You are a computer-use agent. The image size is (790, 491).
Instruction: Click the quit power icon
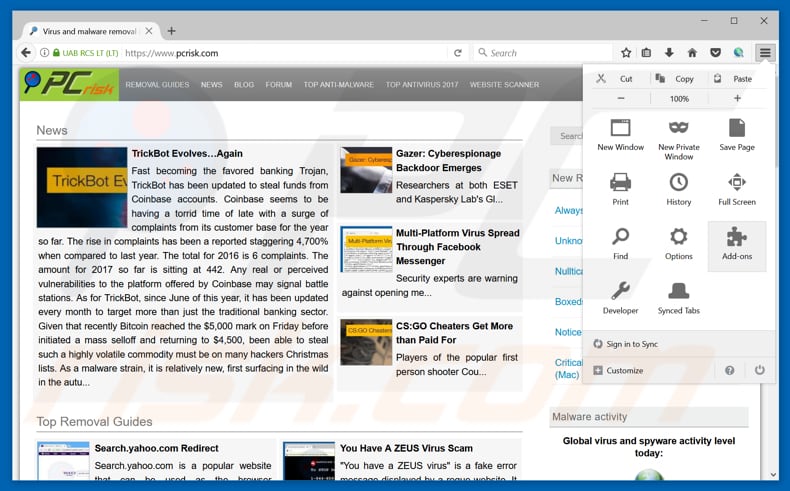(759, 370)
